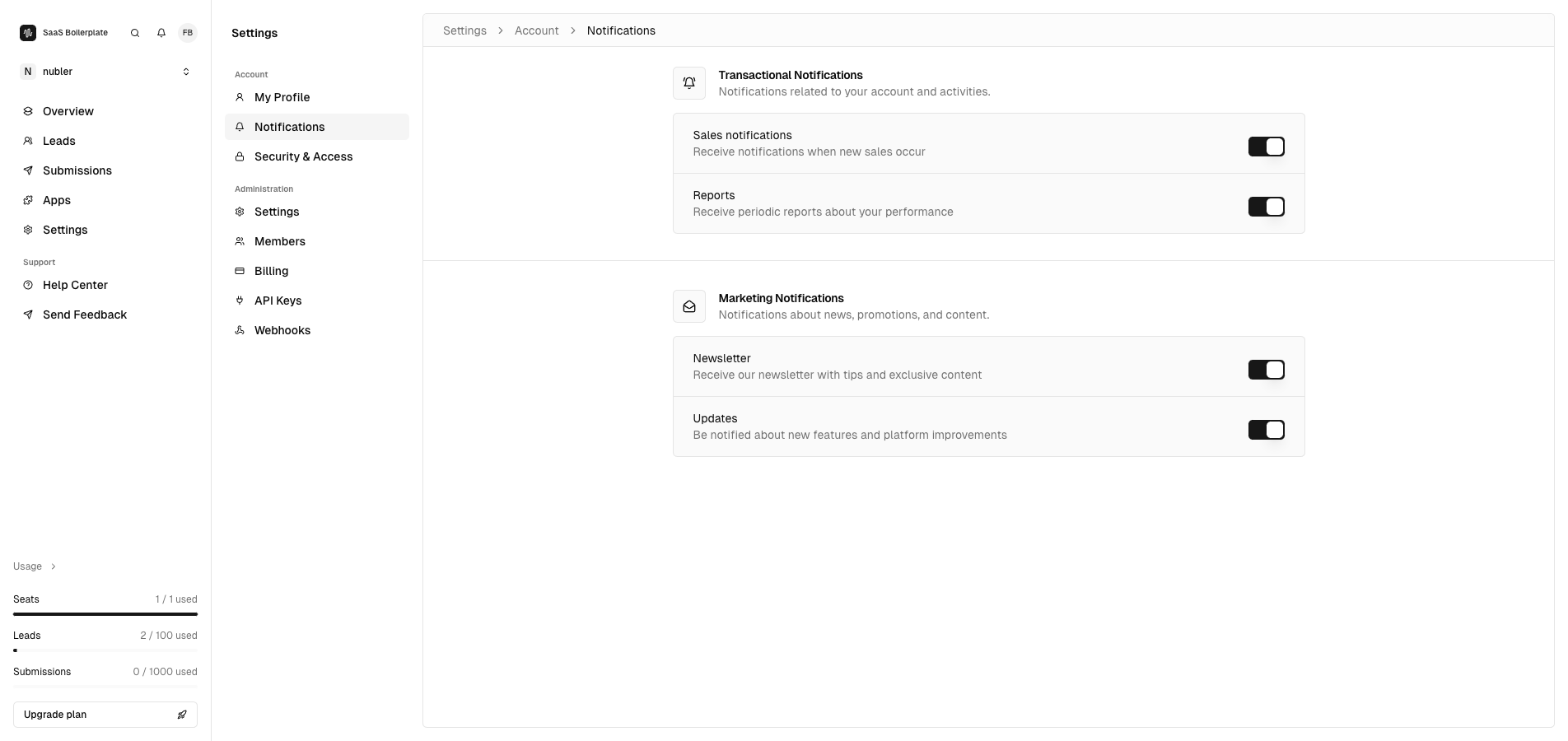Open the FB avatar menu
1568x741 pixels.
[x=188, y=33]
